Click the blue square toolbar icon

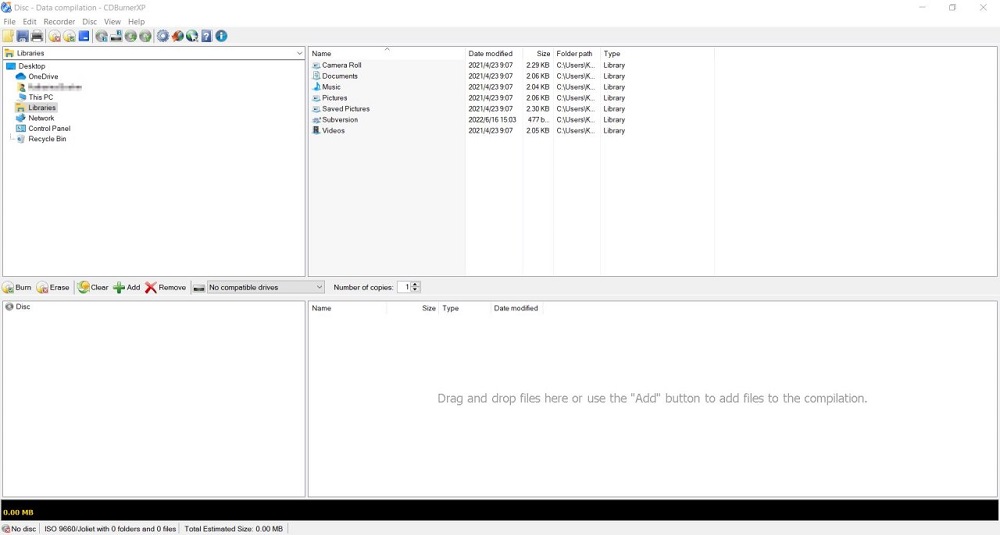coord(84,36)
